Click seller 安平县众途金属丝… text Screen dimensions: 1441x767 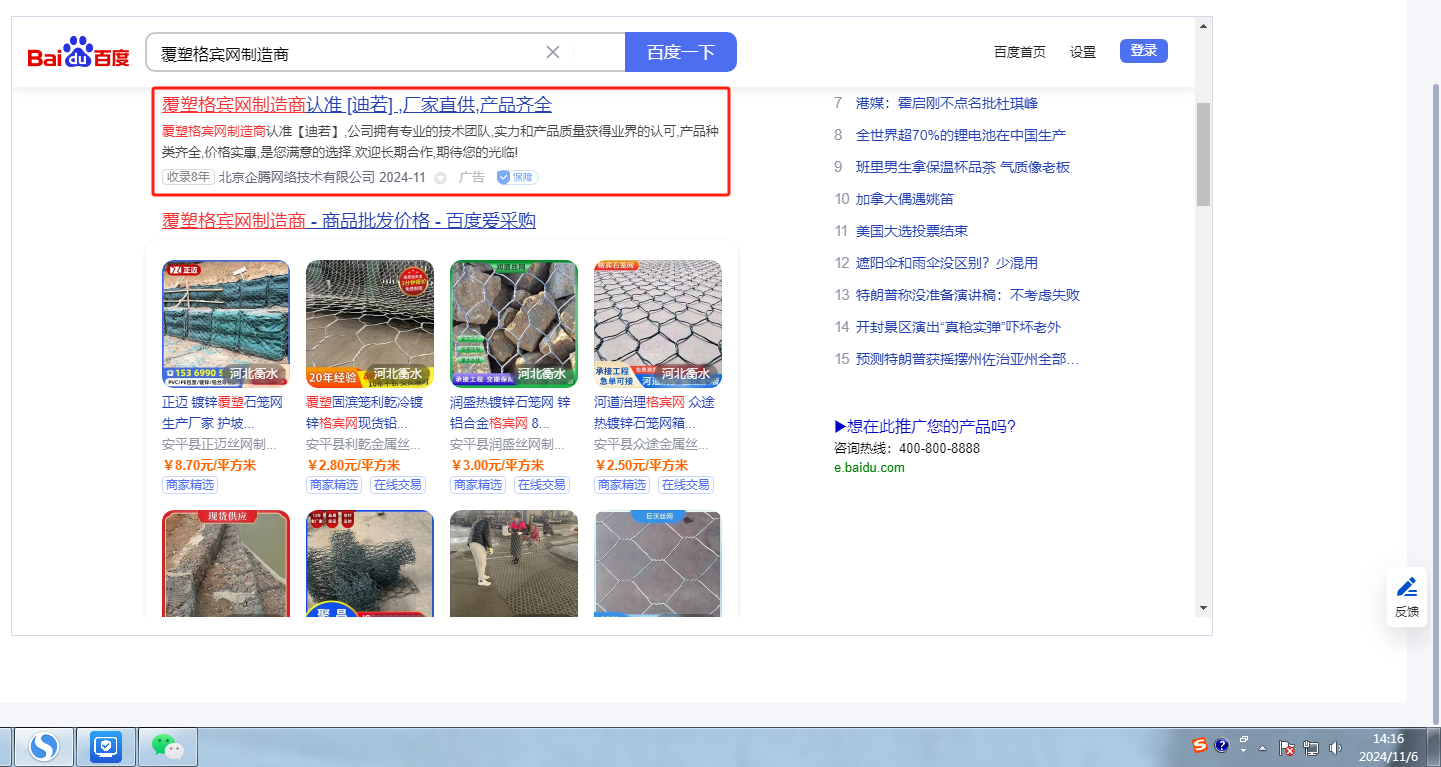tap(652, 444)
